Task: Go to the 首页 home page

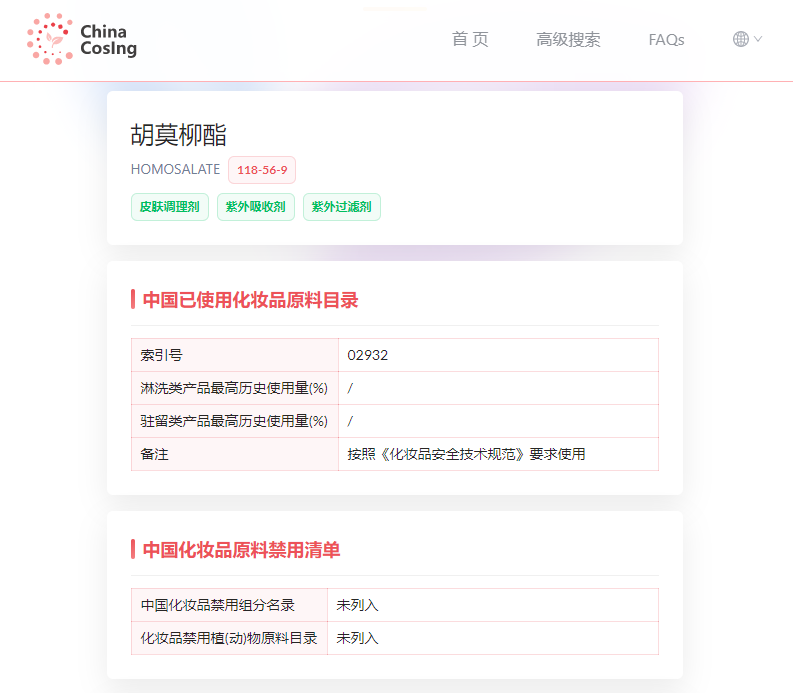Action: click(x=470, y=39)
